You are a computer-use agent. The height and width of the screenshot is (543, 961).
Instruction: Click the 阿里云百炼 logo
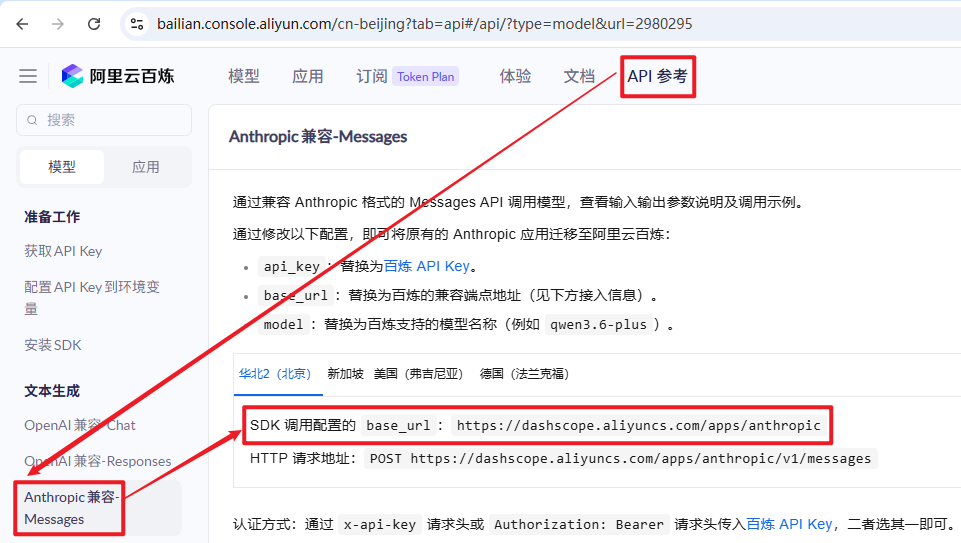tap(118, 76)
